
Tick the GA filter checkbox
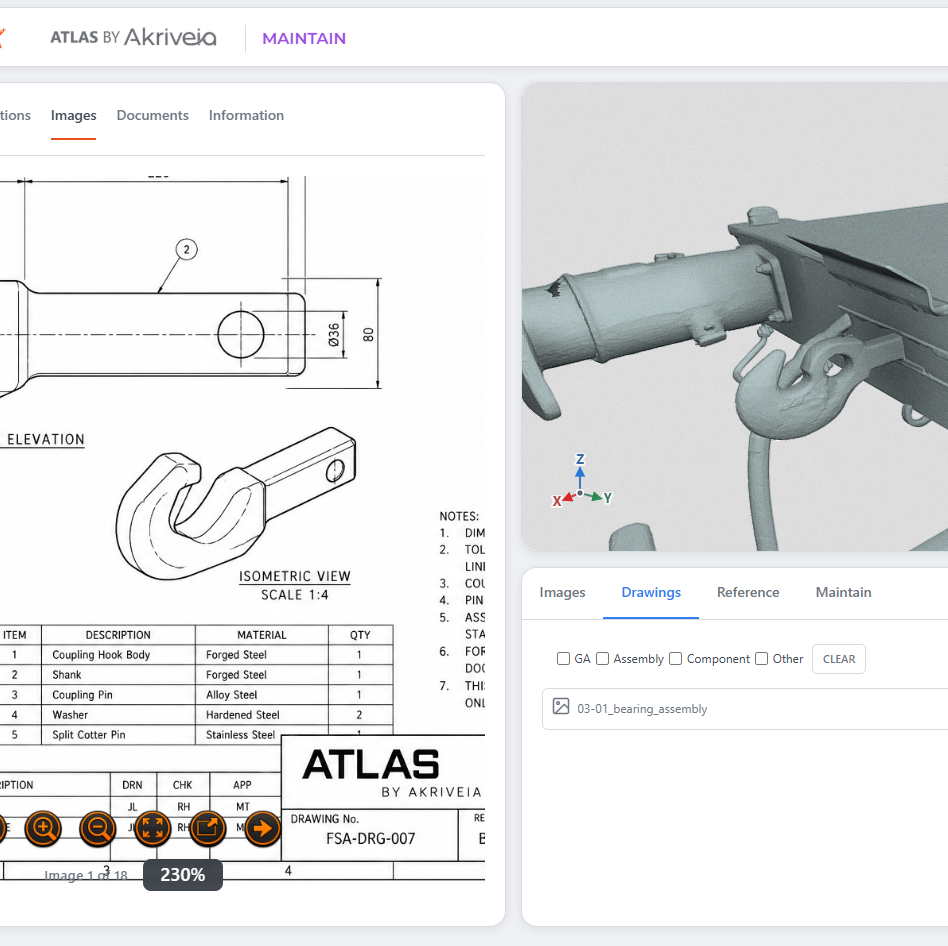coord(563,658)
